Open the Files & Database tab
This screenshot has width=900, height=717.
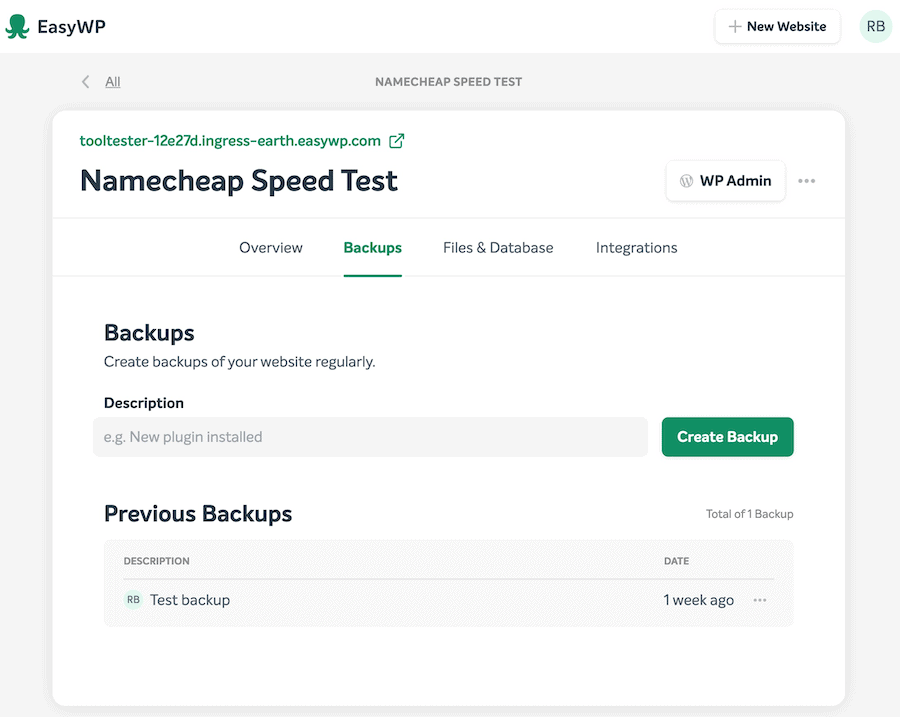click(x=498, y=247)
